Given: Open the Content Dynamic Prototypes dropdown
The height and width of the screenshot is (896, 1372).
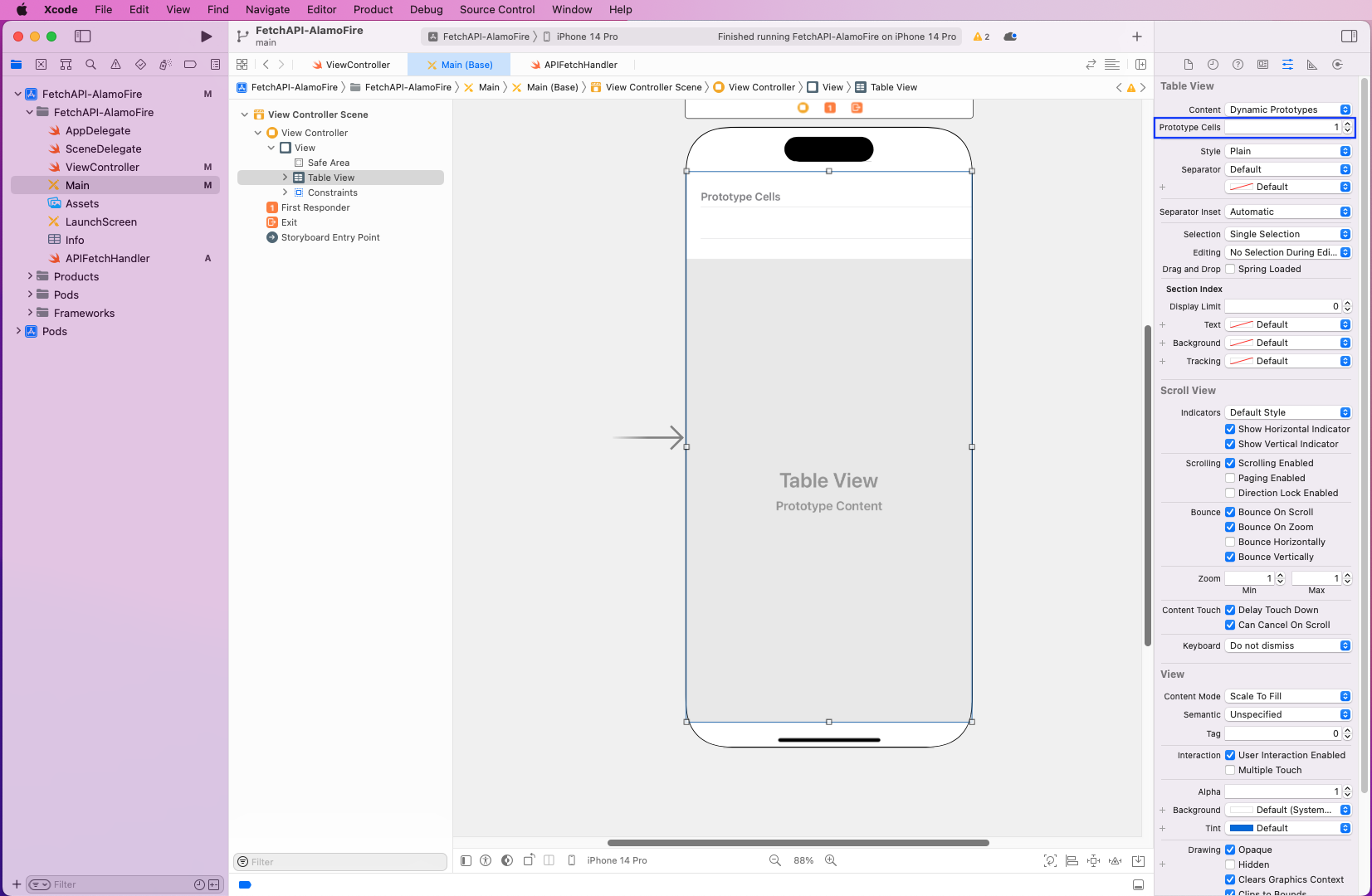Looking at the screenshot, I should pos(1288,110).
